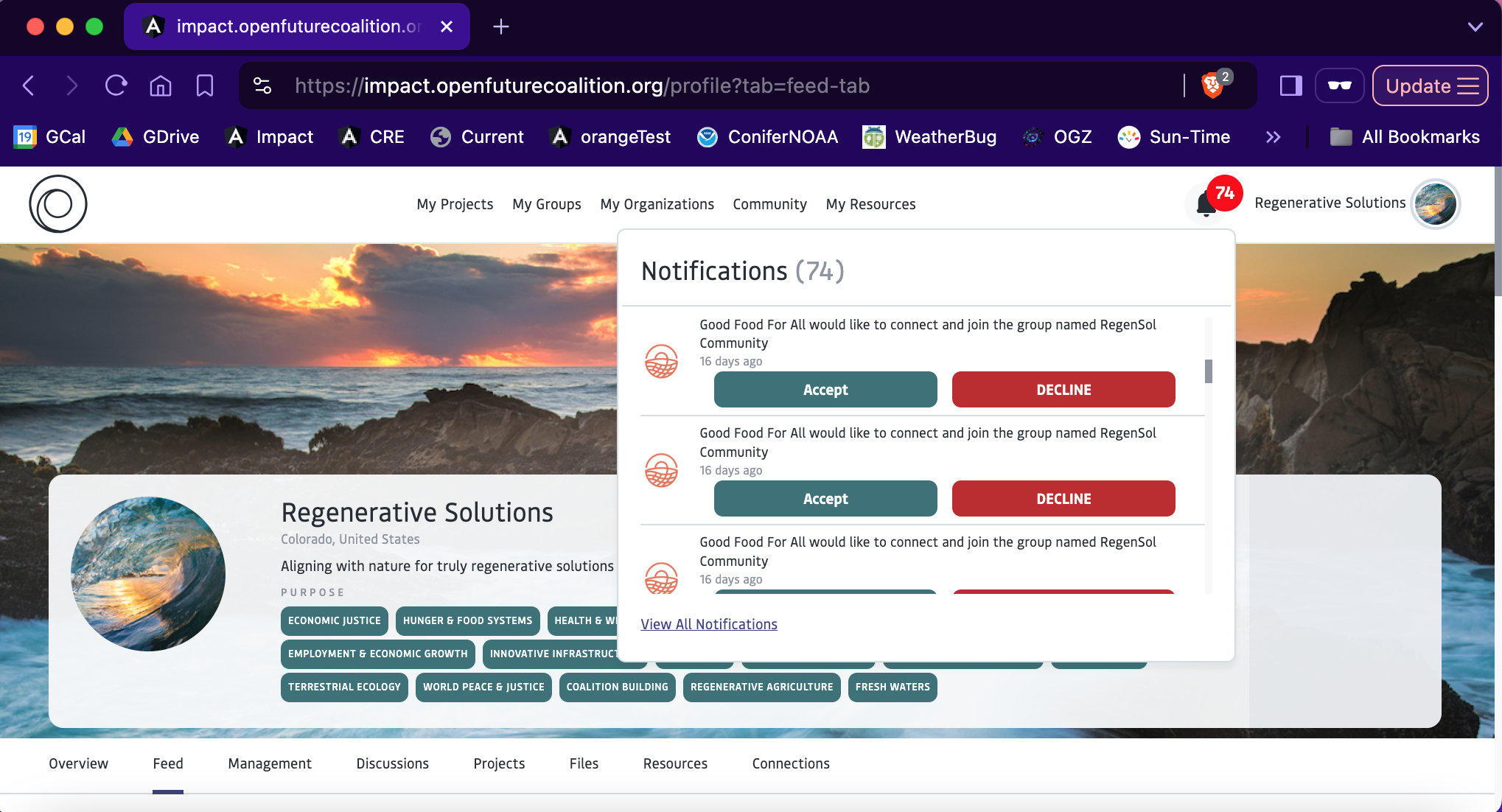This screenshot has width=1502, height=812.
Task: Bookmark this page with bookmark icon
Action: 204,85
